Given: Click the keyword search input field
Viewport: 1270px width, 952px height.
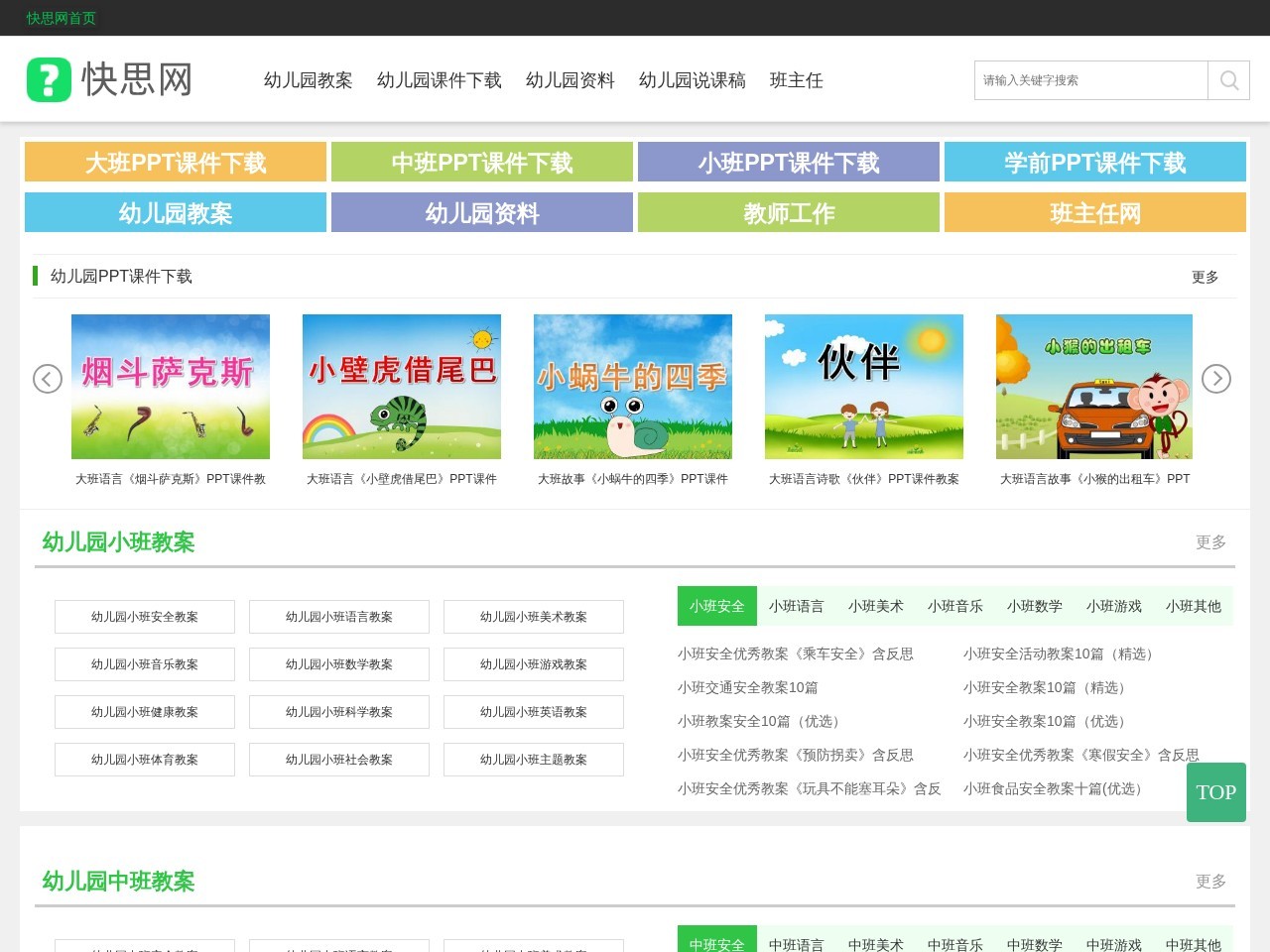Looking at the screenshot, I should [1089, 80].
